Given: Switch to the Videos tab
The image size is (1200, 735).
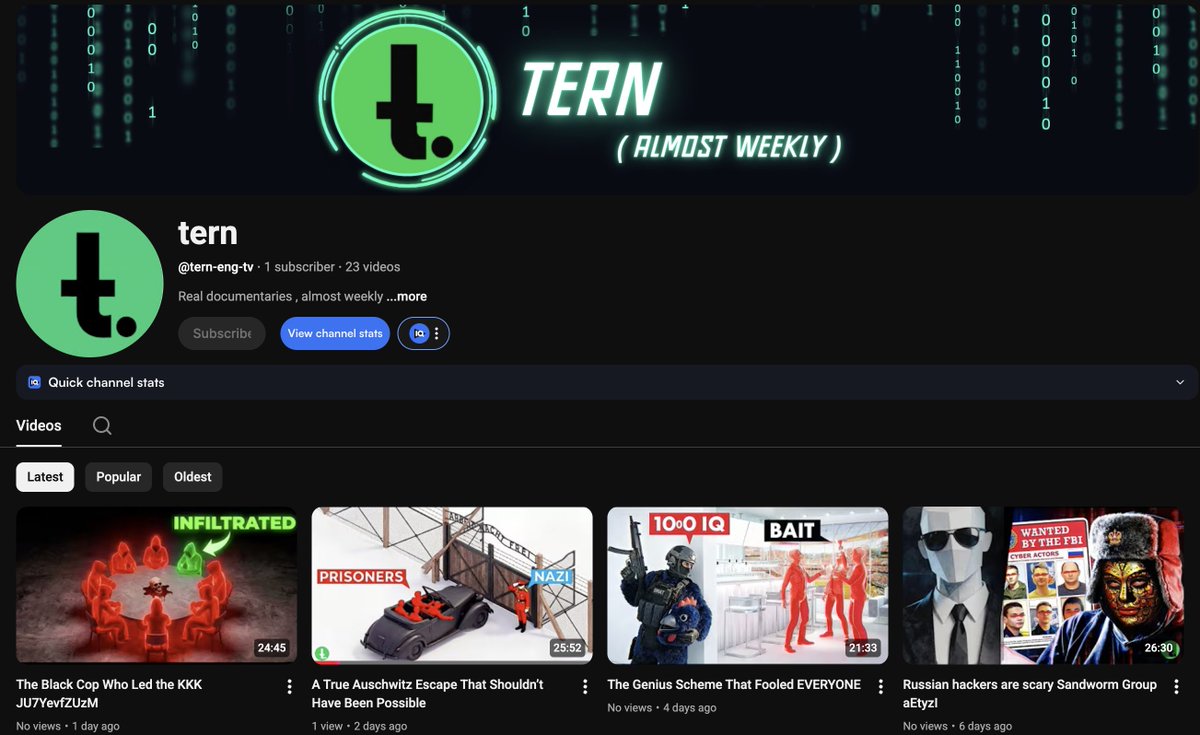Looking at the screenshot, I should [x=39, y=426].
